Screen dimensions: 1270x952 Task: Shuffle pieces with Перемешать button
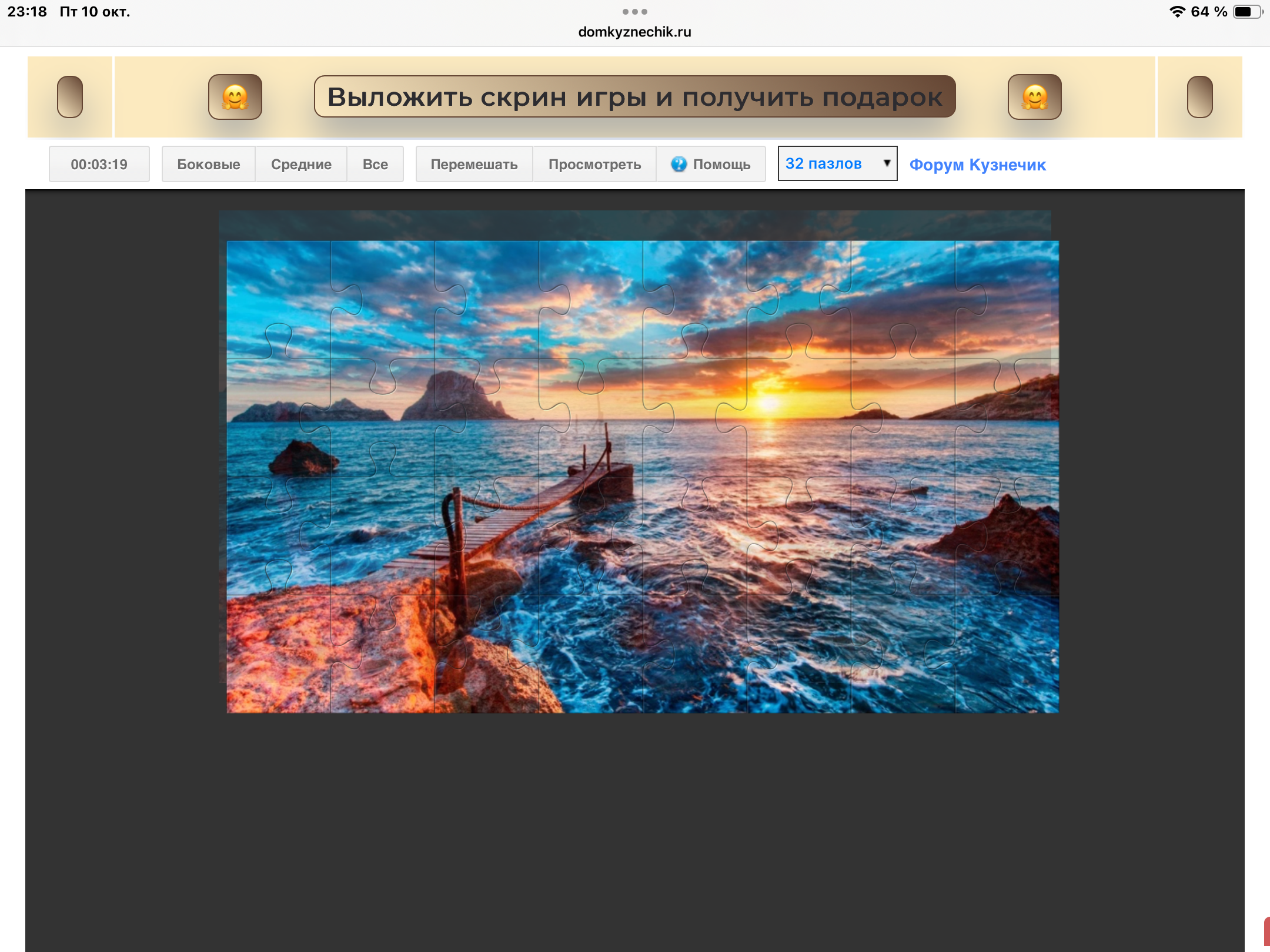tap(474, 165)
